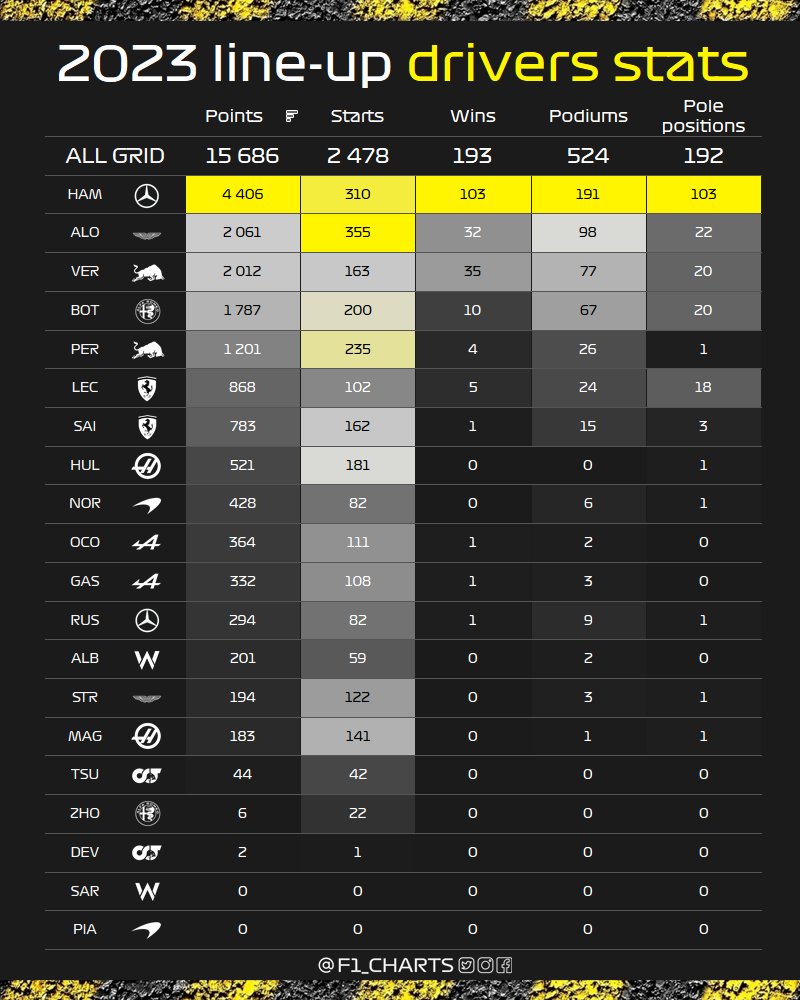Click the AlphaTauri logo beside TSU
Image resolution: width=800 pixels, height=1000 pixels.
click(146, 775)
